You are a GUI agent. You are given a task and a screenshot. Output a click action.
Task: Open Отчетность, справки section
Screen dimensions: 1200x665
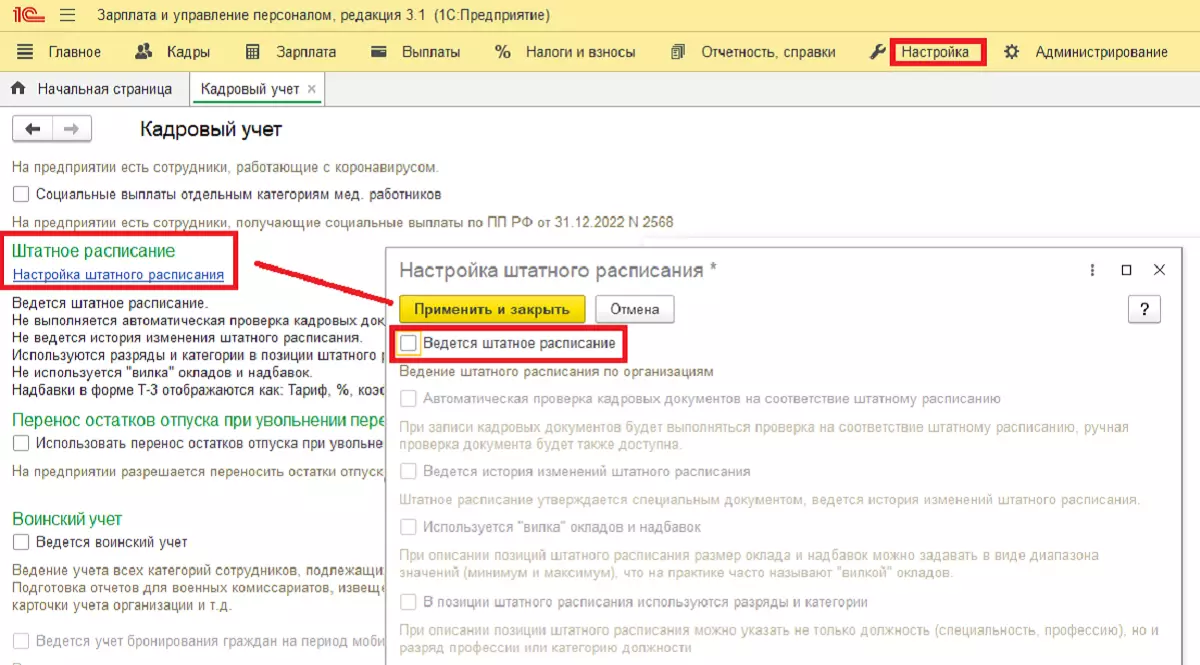[x=753, y=52]
